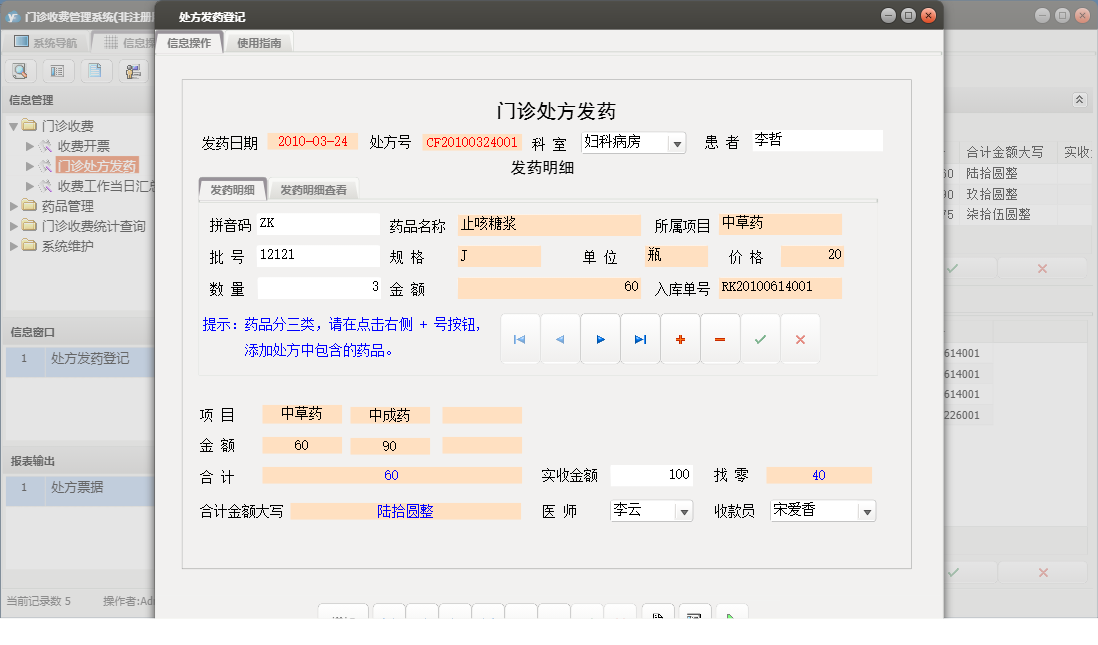The image size is (1098, 645).
Task: Click the 实收金额 input showing 100
Action: click(651, 474)
